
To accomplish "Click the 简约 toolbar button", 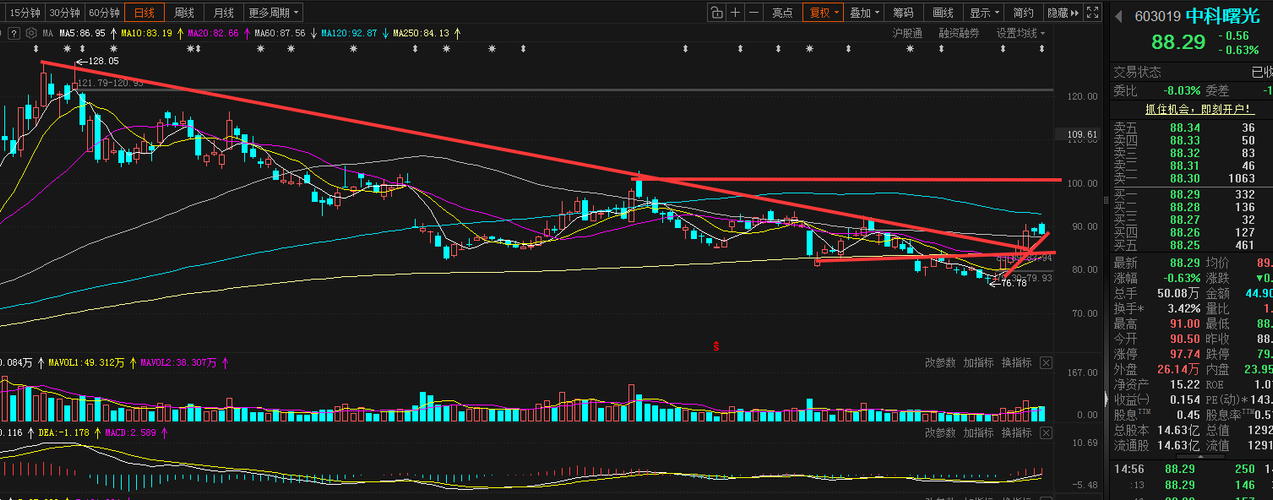I will (1023, 13).
